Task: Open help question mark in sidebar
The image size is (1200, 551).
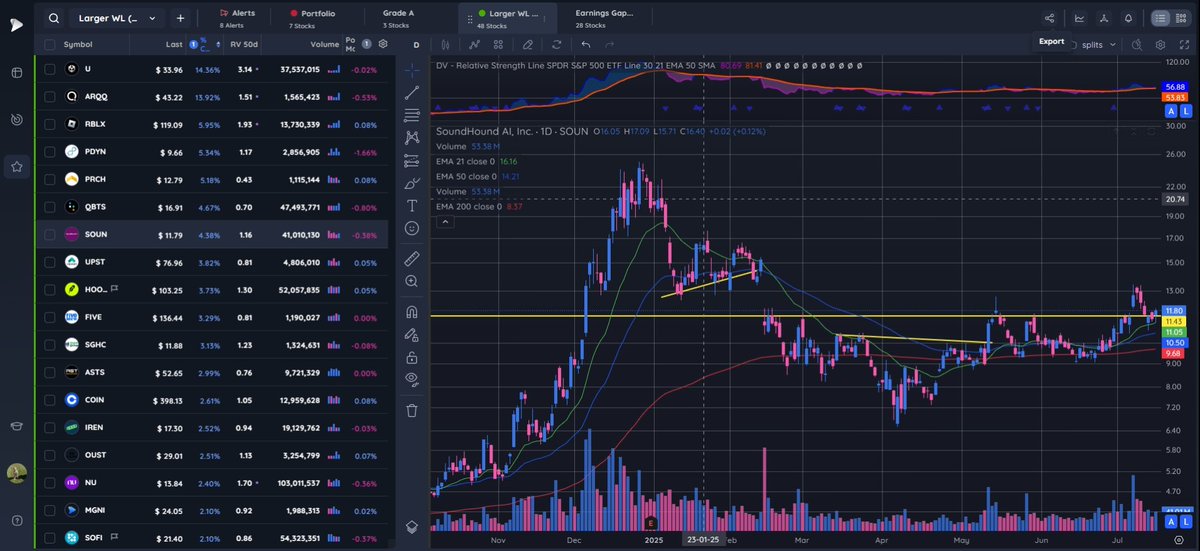Action: tap(17, 520)
